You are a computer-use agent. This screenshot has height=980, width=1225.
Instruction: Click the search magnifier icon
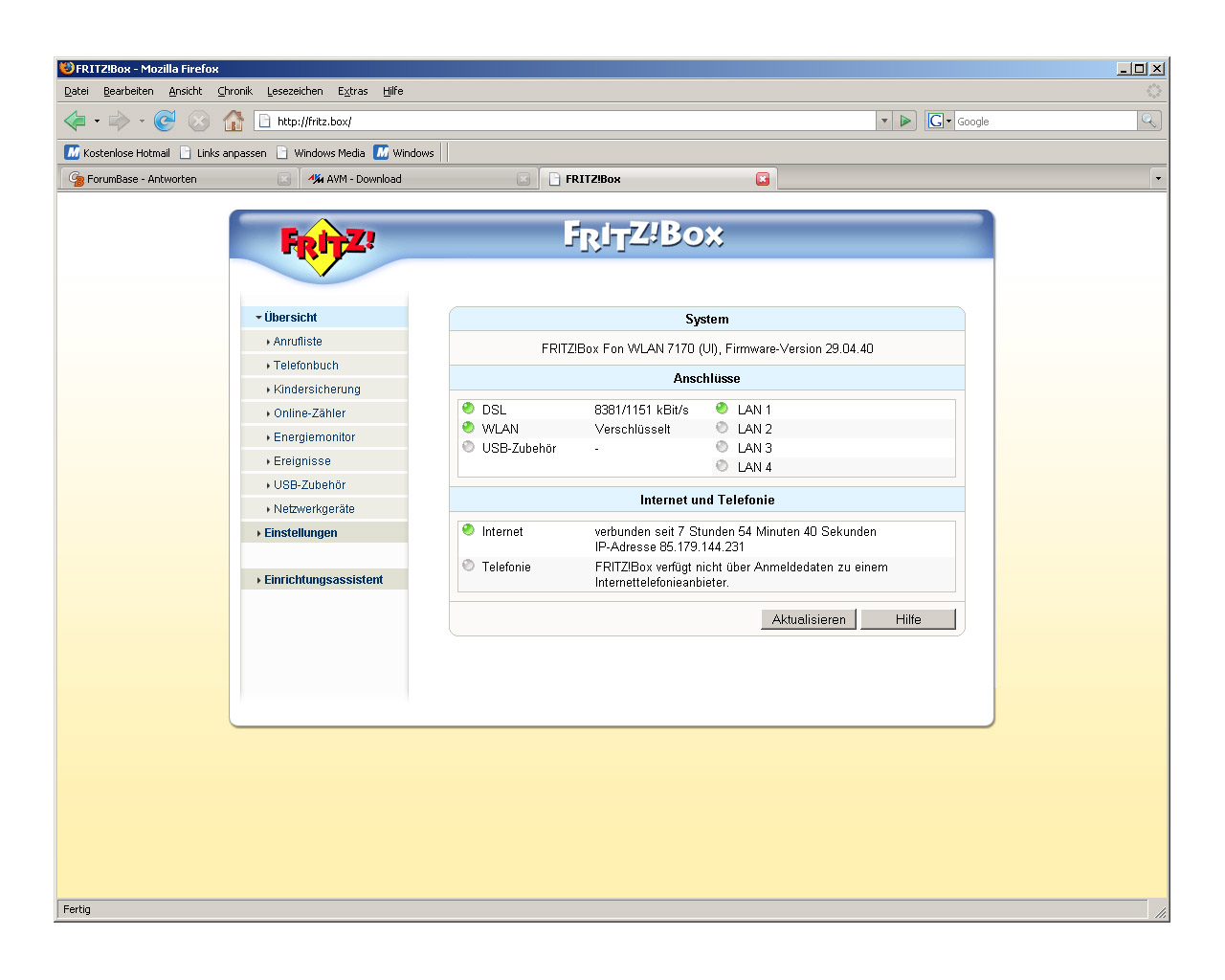point(1149,121)
